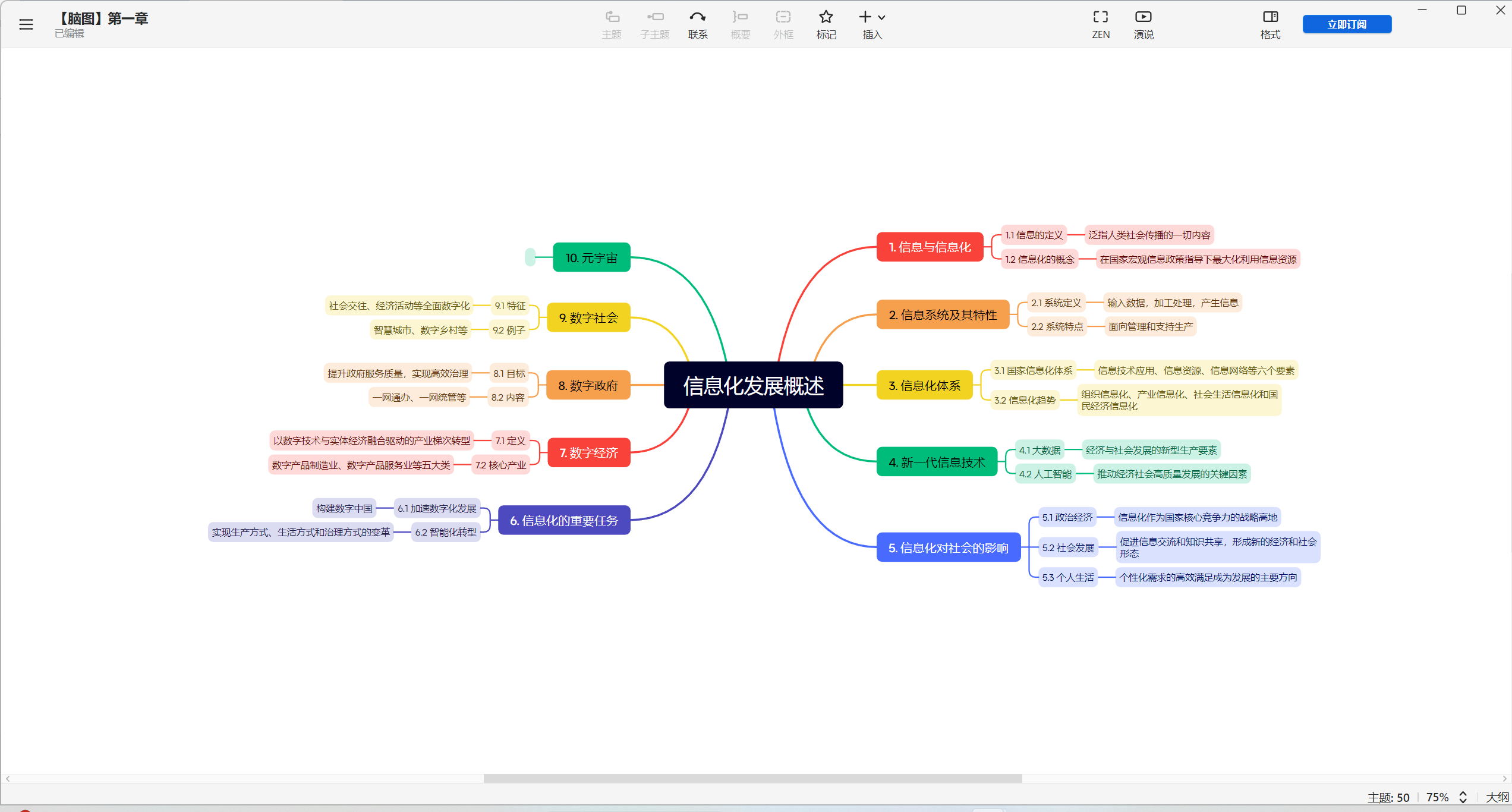Select the 子主题 (Subtopic) tool
1512x812 pixels.
(654, 24)
